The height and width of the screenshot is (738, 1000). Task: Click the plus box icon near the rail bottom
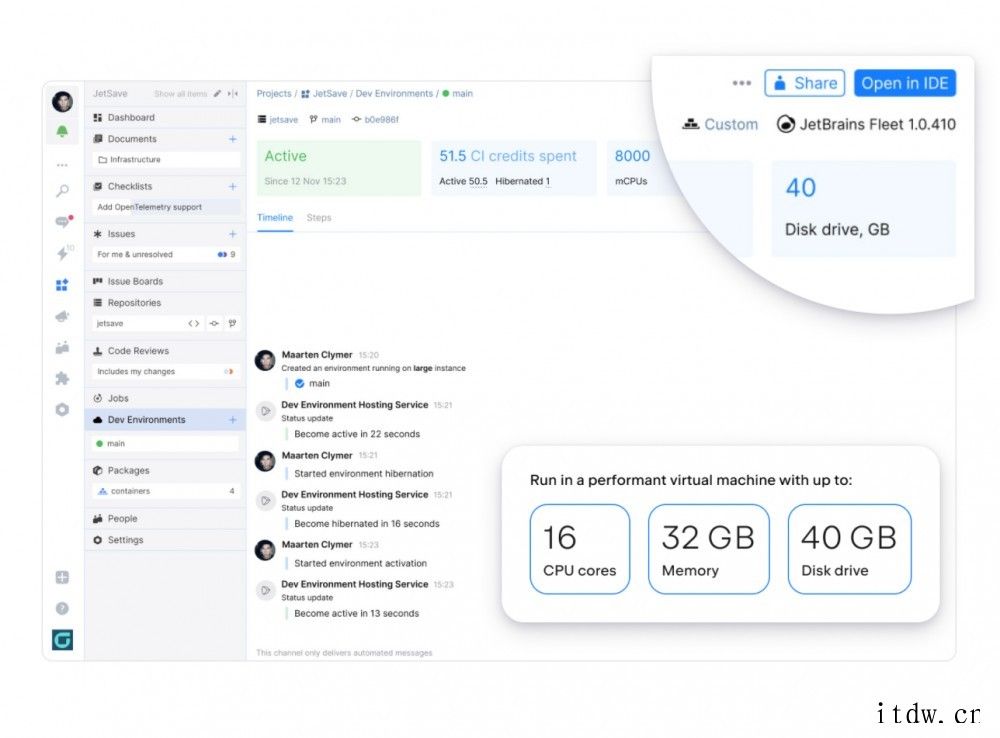[x=62, y=577]
